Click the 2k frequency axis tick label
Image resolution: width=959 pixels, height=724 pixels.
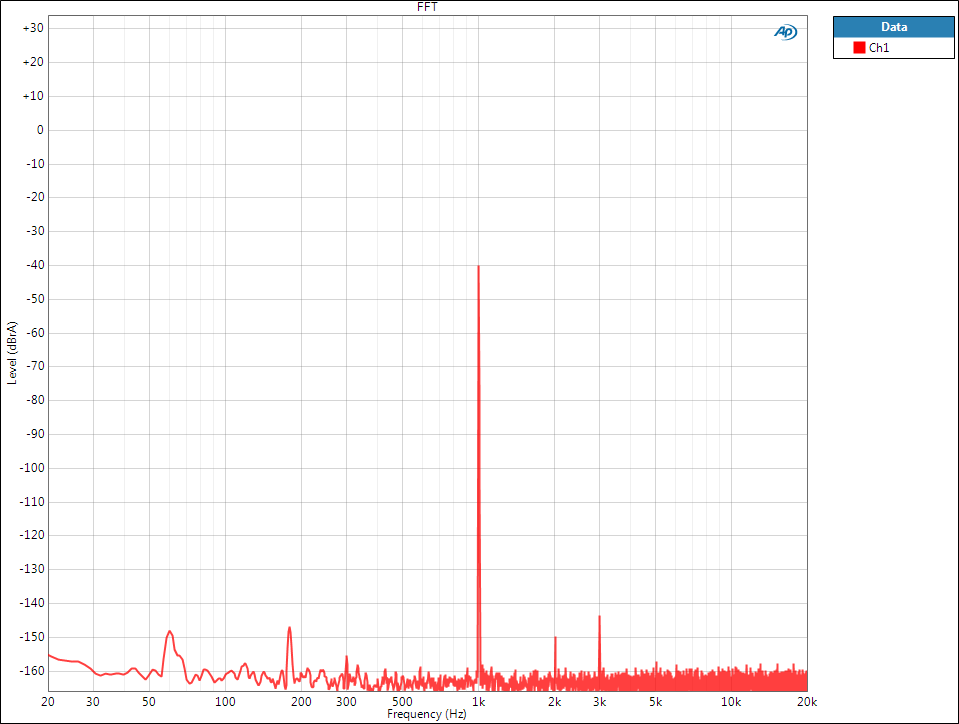[x=555, y=701]
